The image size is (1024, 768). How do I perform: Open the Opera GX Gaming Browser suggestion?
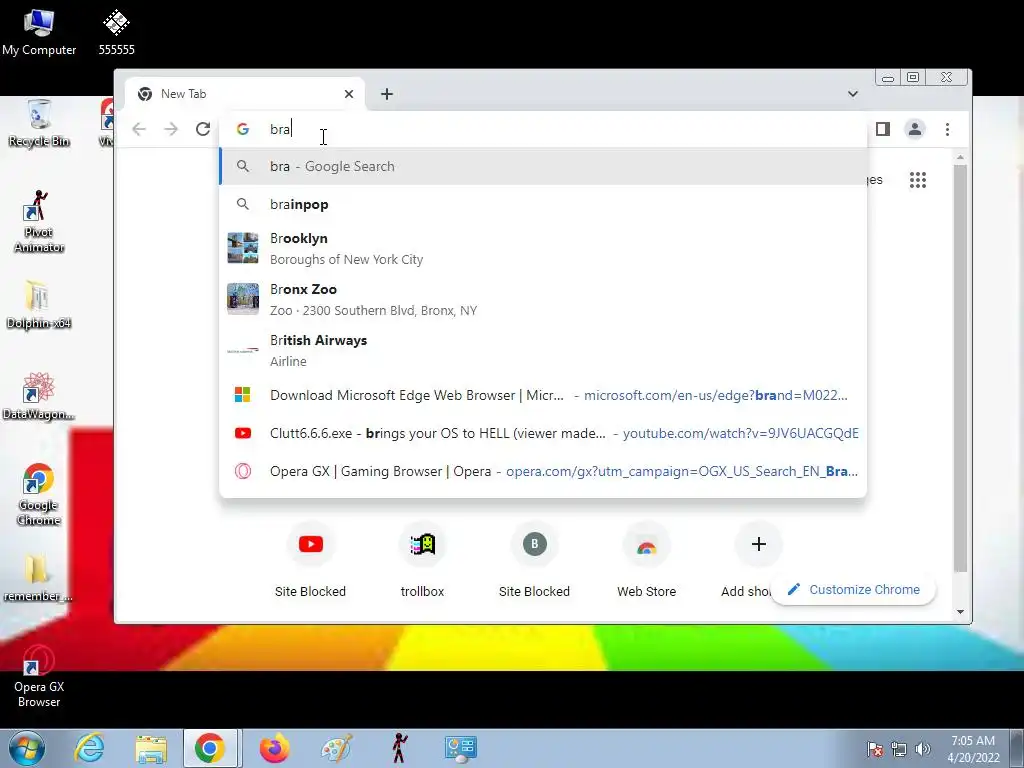(x=543, y=471)
